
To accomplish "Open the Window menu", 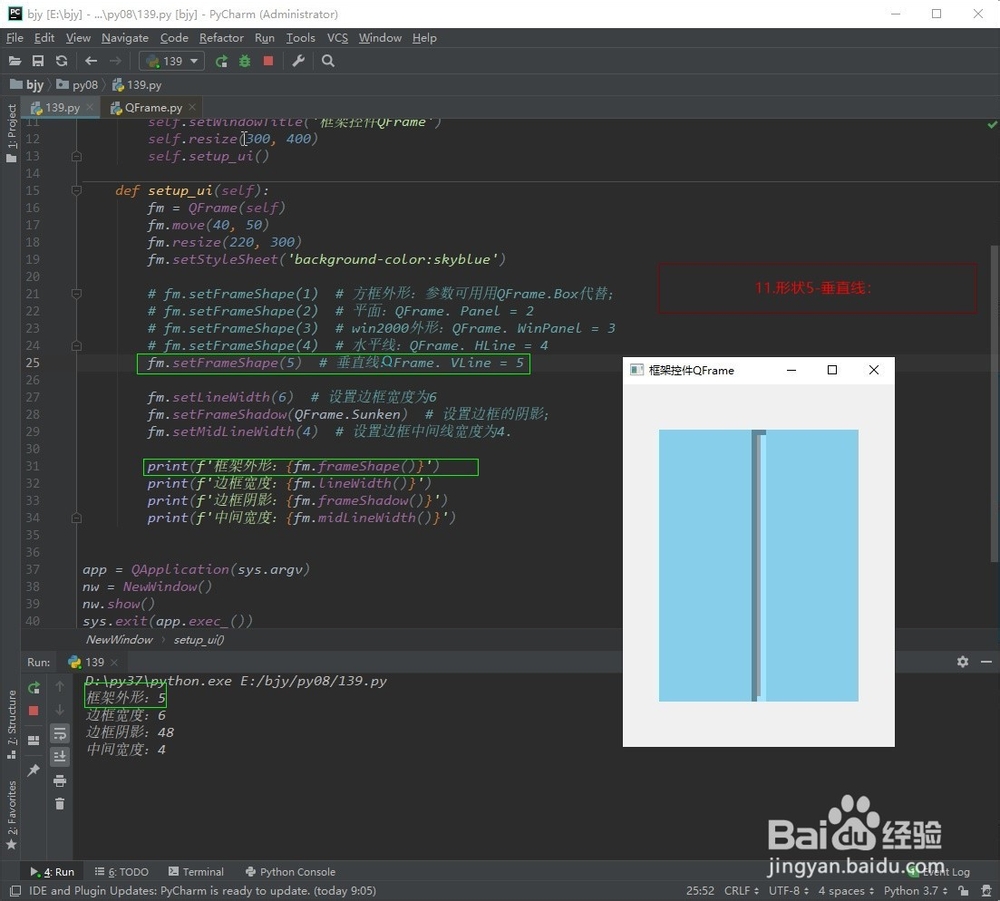I will click(380, 38).
